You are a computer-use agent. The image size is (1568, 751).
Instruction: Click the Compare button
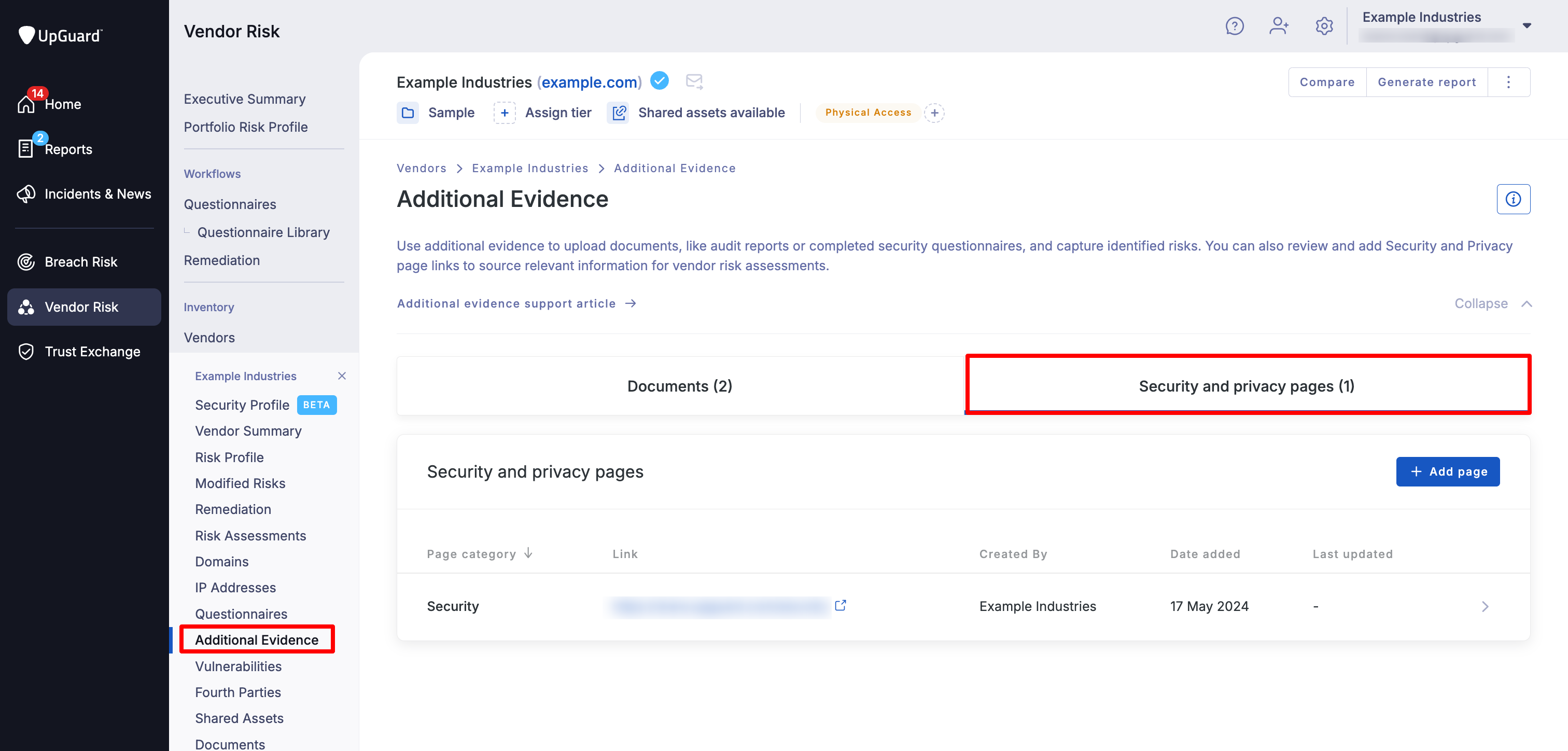click(x=1327, y=82)
